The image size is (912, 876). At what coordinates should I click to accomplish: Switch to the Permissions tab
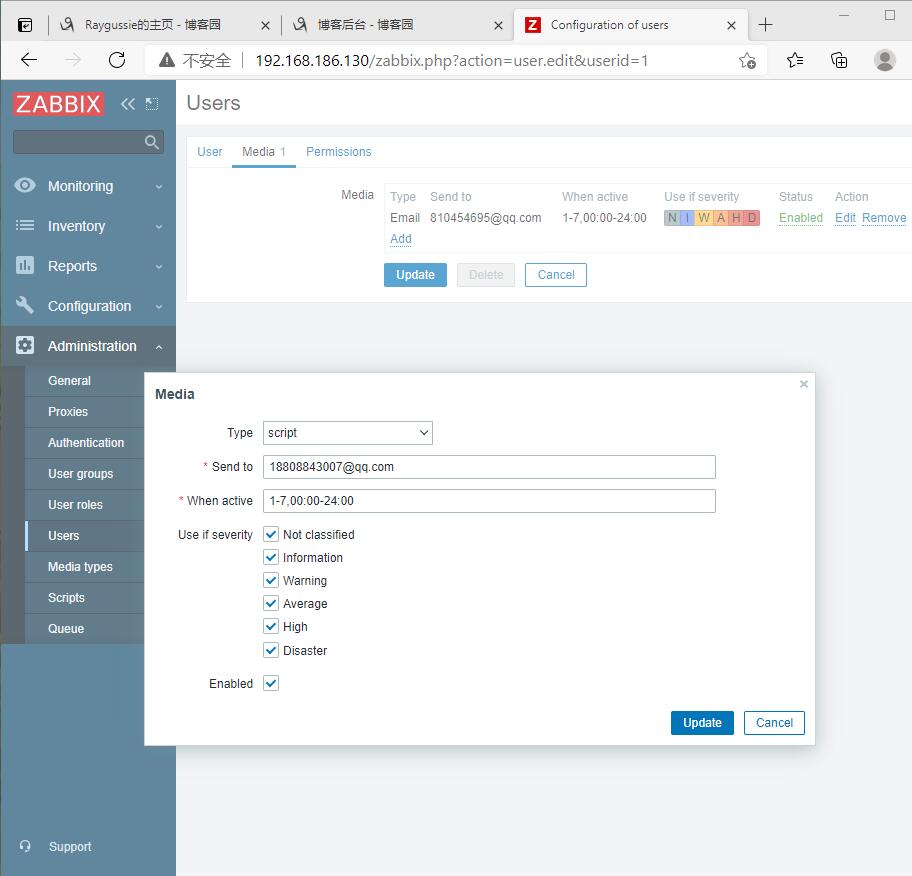click(x=339, y=152)
